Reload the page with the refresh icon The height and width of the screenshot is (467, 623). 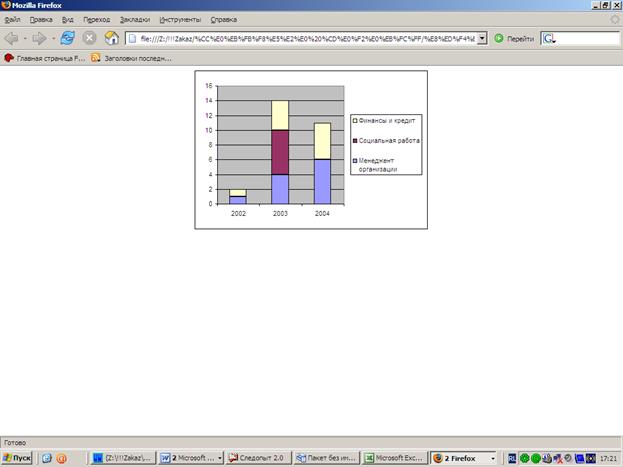(x=68, y=38)
